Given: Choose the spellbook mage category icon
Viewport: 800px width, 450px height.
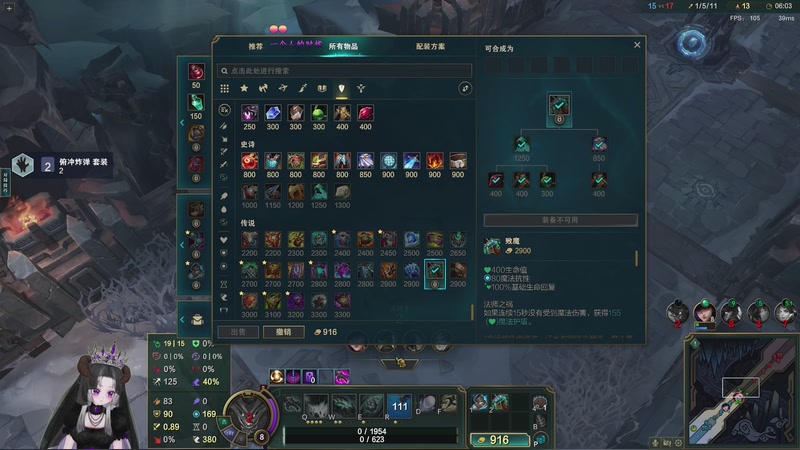Looking at the screenshot, I should [322, 88].
